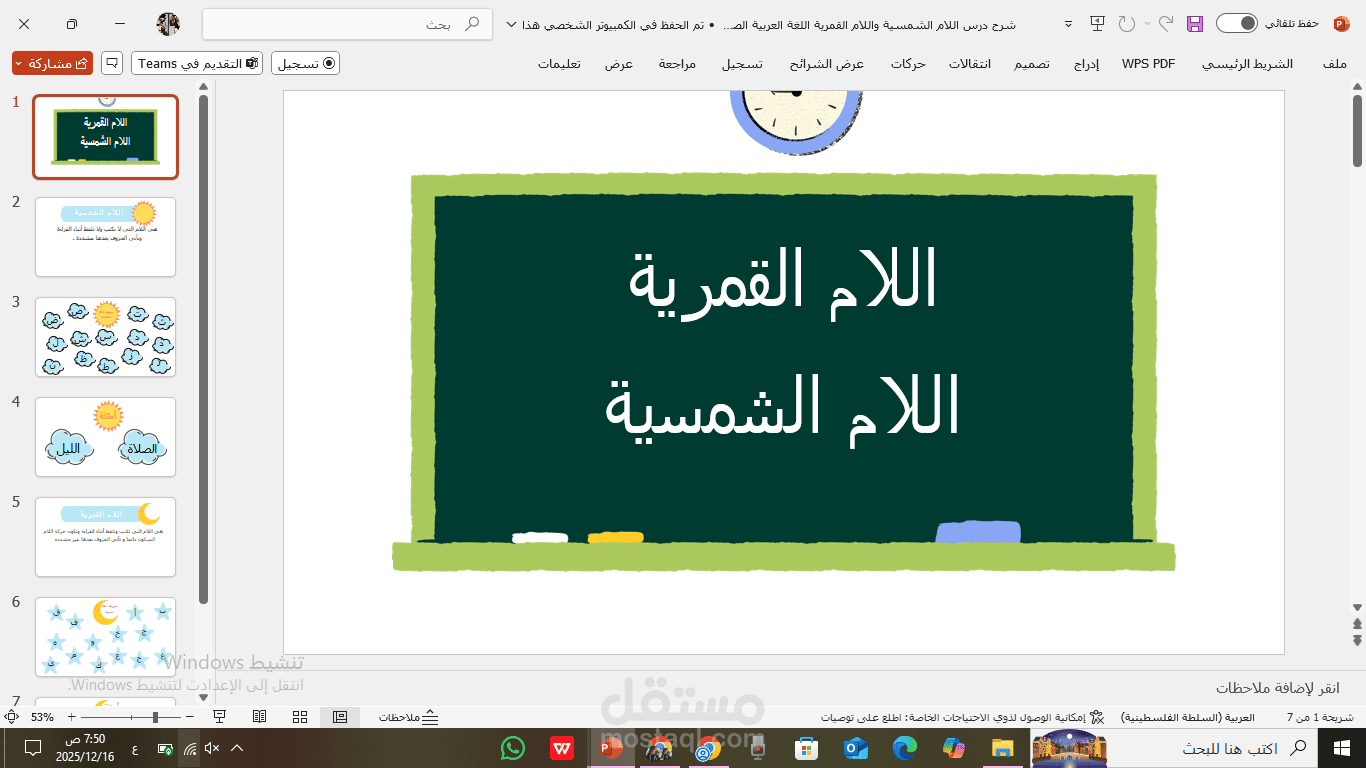1366x768 pixels.
Task: Click the بحث search box
Action: point(347,24)
